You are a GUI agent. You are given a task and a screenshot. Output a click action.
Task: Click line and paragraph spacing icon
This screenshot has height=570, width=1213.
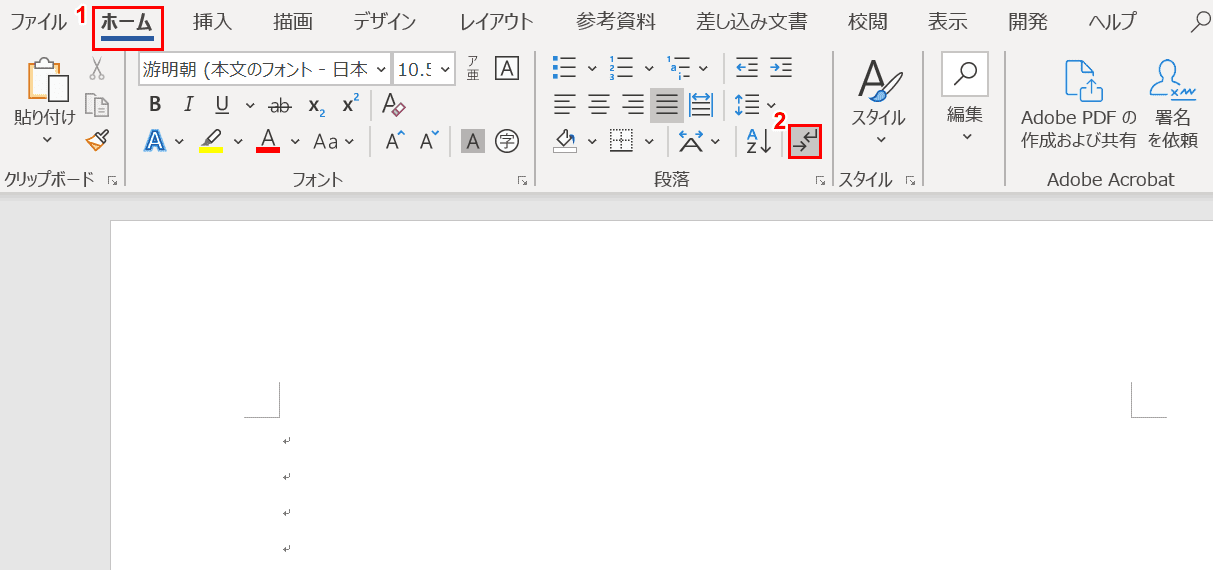click(x=747, y=104)
